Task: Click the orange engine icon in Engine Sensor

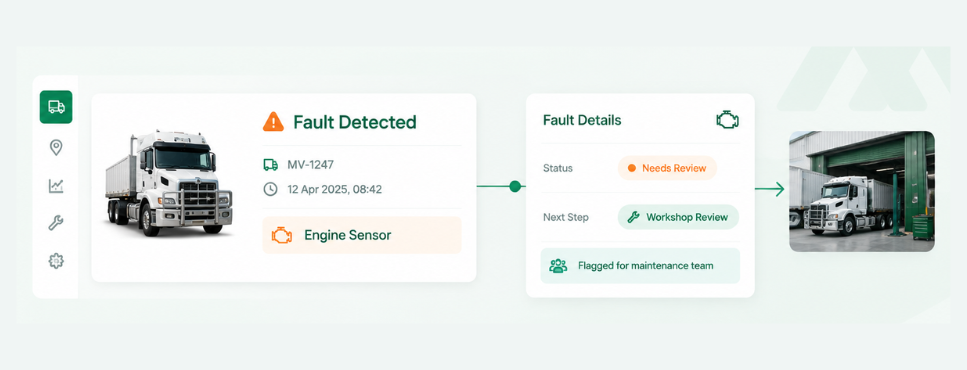Action: tap(282, 235)
